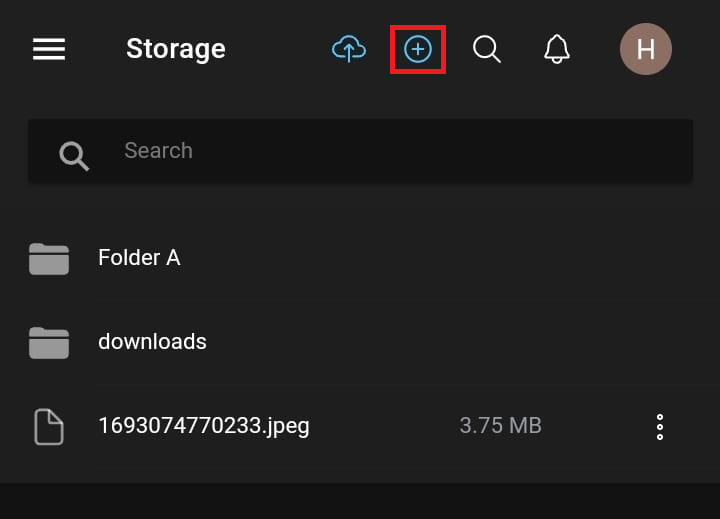Focus the Search input field
This screenshot has height=519, width=720.
[400, 151]
